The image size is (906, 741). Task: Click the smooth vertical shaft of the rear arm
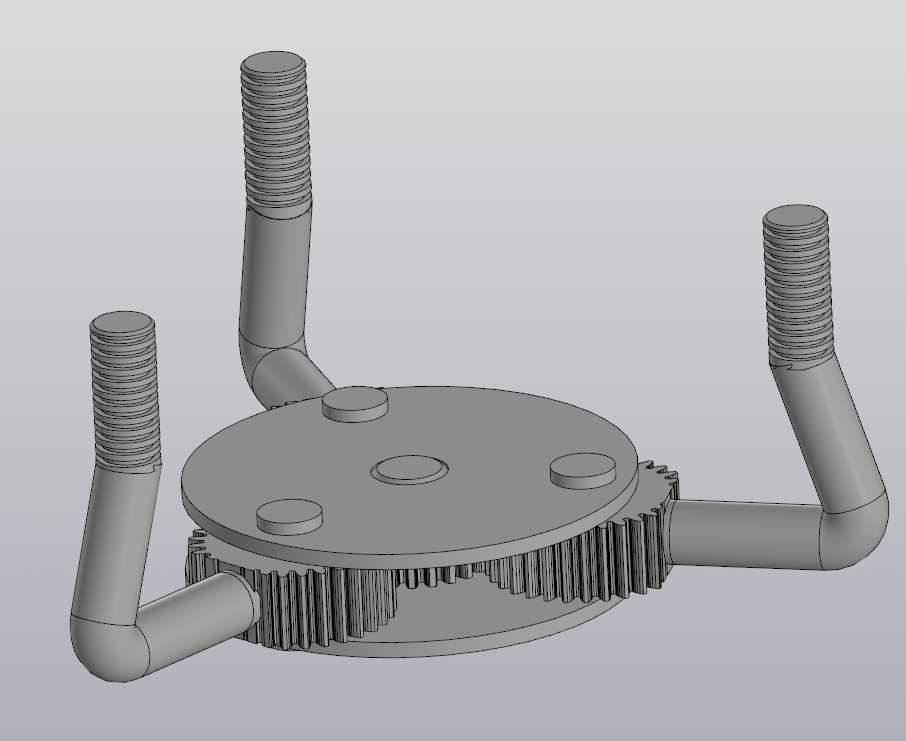click(x=274, y=270)
